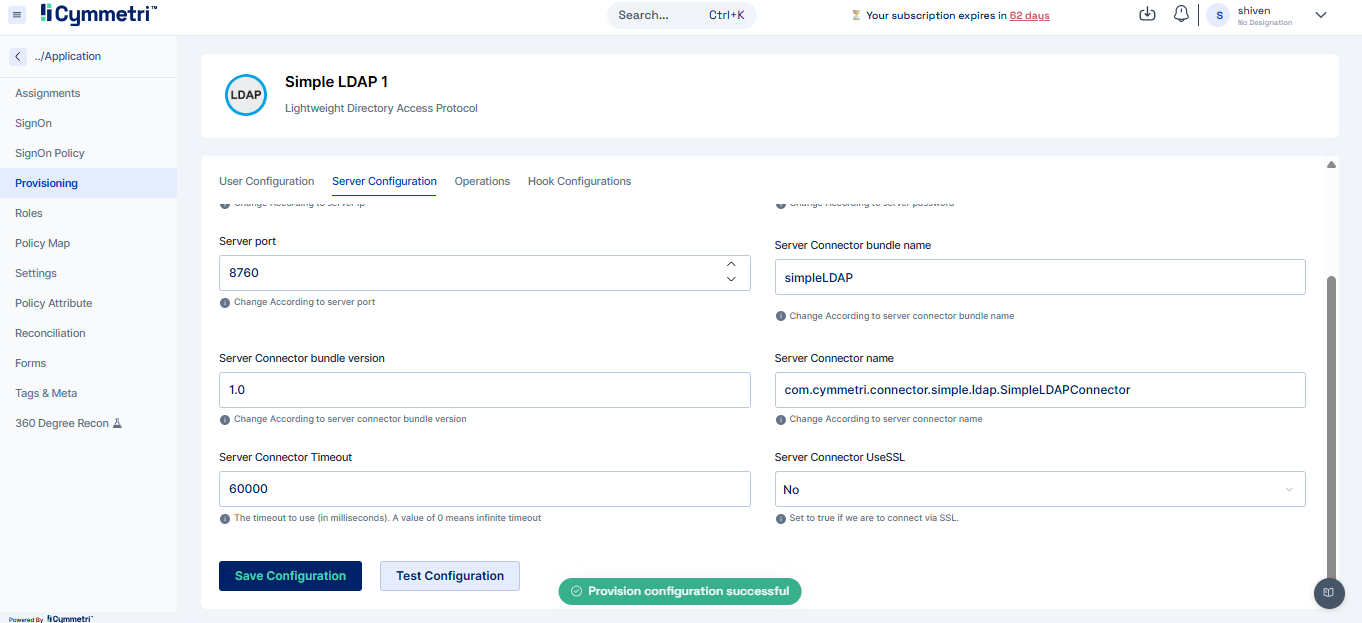Screen dimensions: 1362x623
Task: Click the Provision configuration successful toast
Action: click(680, 591)
